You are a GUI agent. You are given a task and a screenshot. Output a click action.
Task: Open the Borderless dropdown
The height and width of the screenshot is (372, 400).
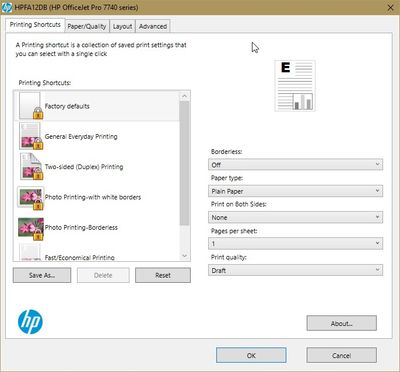coord(295,164)
